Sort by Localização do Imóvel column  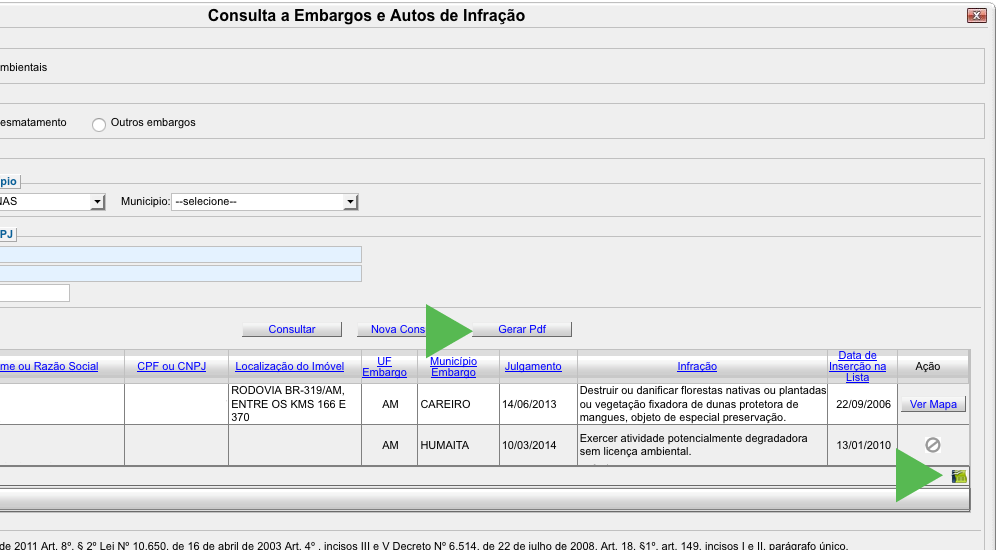[290, 366]
